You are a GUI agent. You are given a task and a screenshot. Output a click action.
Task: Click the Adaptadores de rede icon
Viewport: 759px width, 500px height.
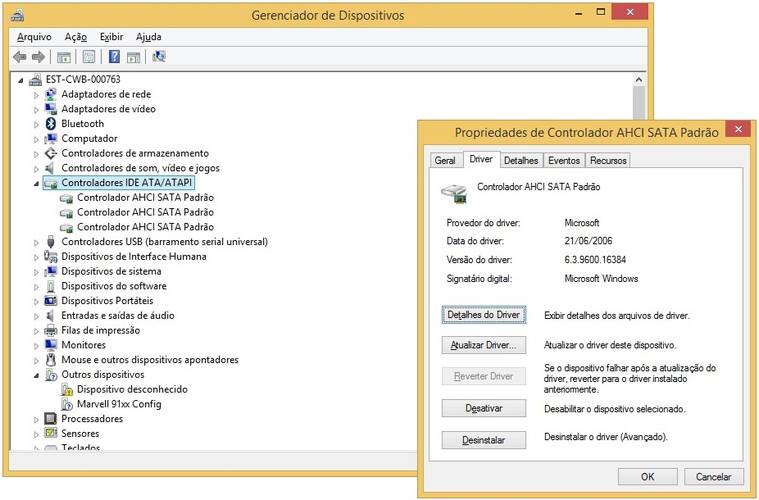(51, 94)
